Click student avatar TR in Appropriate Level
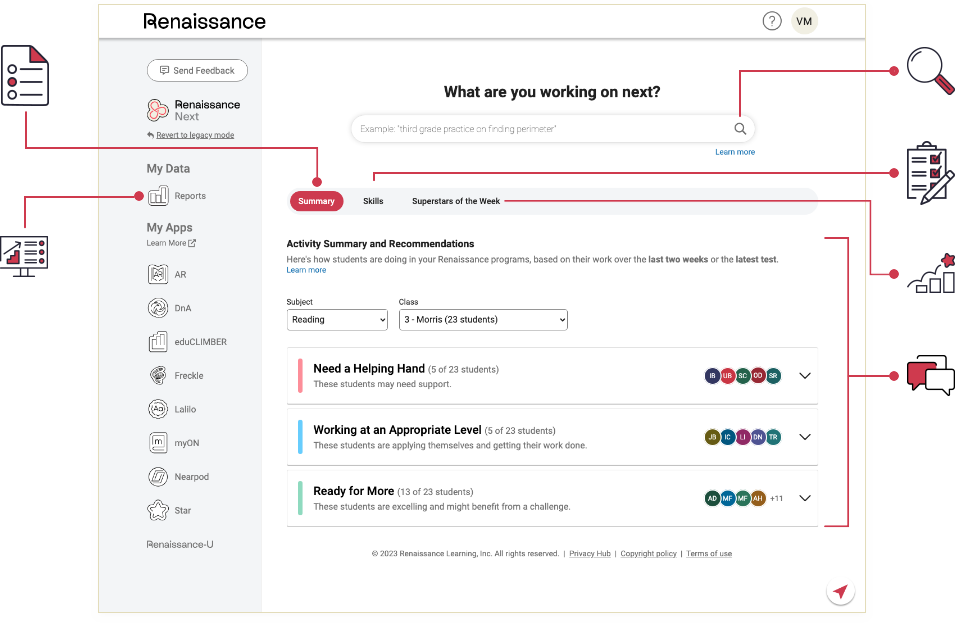 click(773, 437)
